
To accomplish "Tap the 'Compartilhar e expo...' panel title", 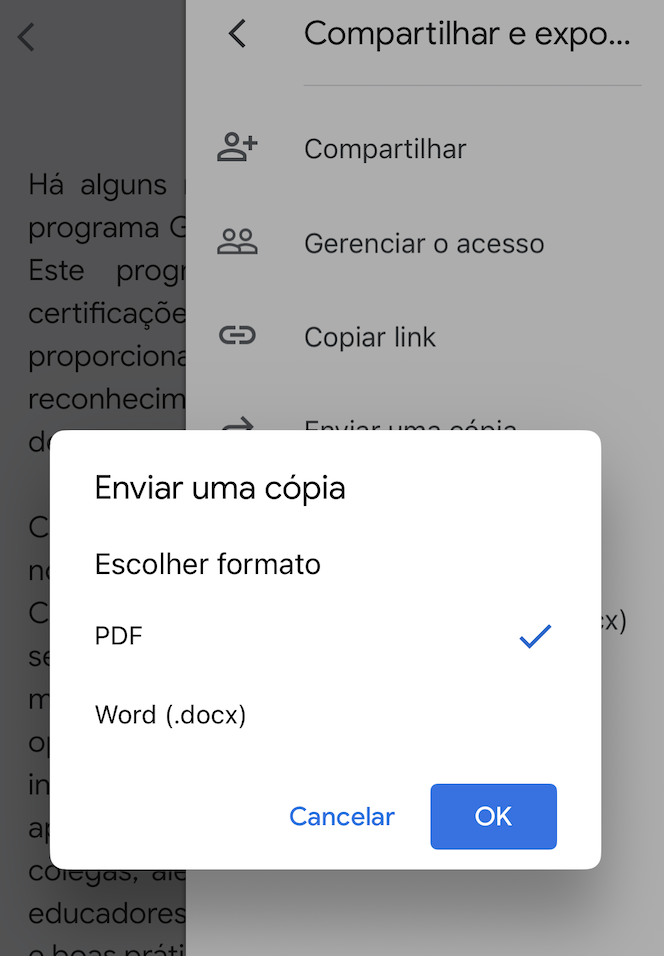I will pos(467,34).
